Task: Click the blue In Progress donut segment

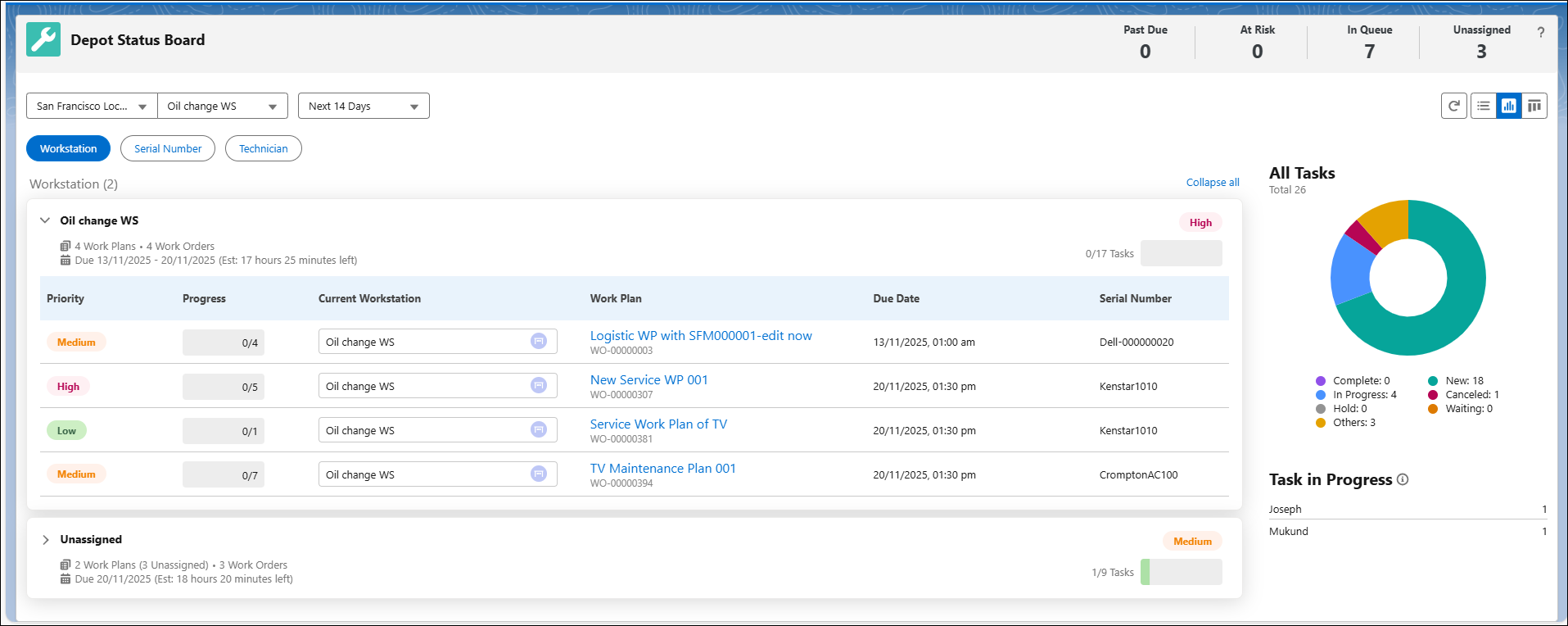Action: [1350, 271]
